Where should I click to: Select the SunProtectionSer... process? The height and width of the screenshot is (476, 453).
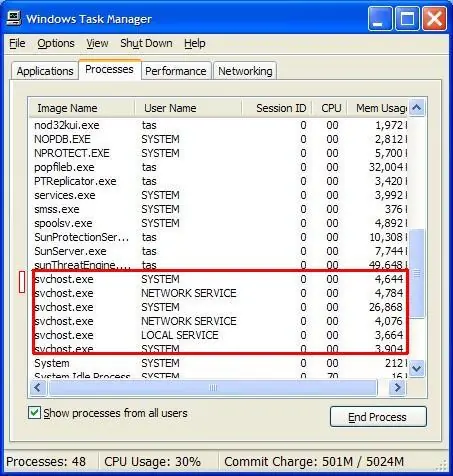click(218, 237)
